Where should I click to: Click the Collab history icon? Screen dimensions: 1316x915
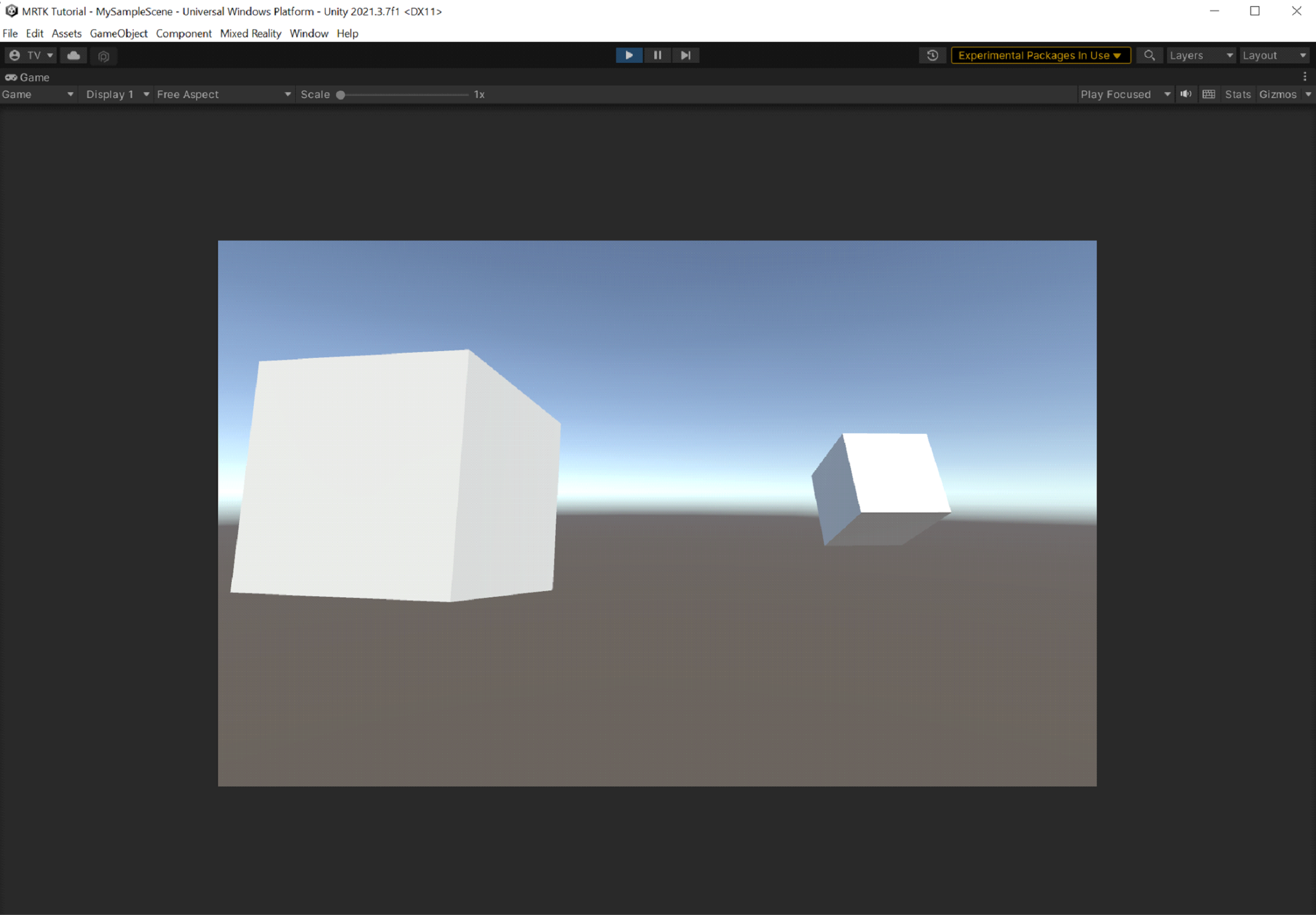point(932,54)
